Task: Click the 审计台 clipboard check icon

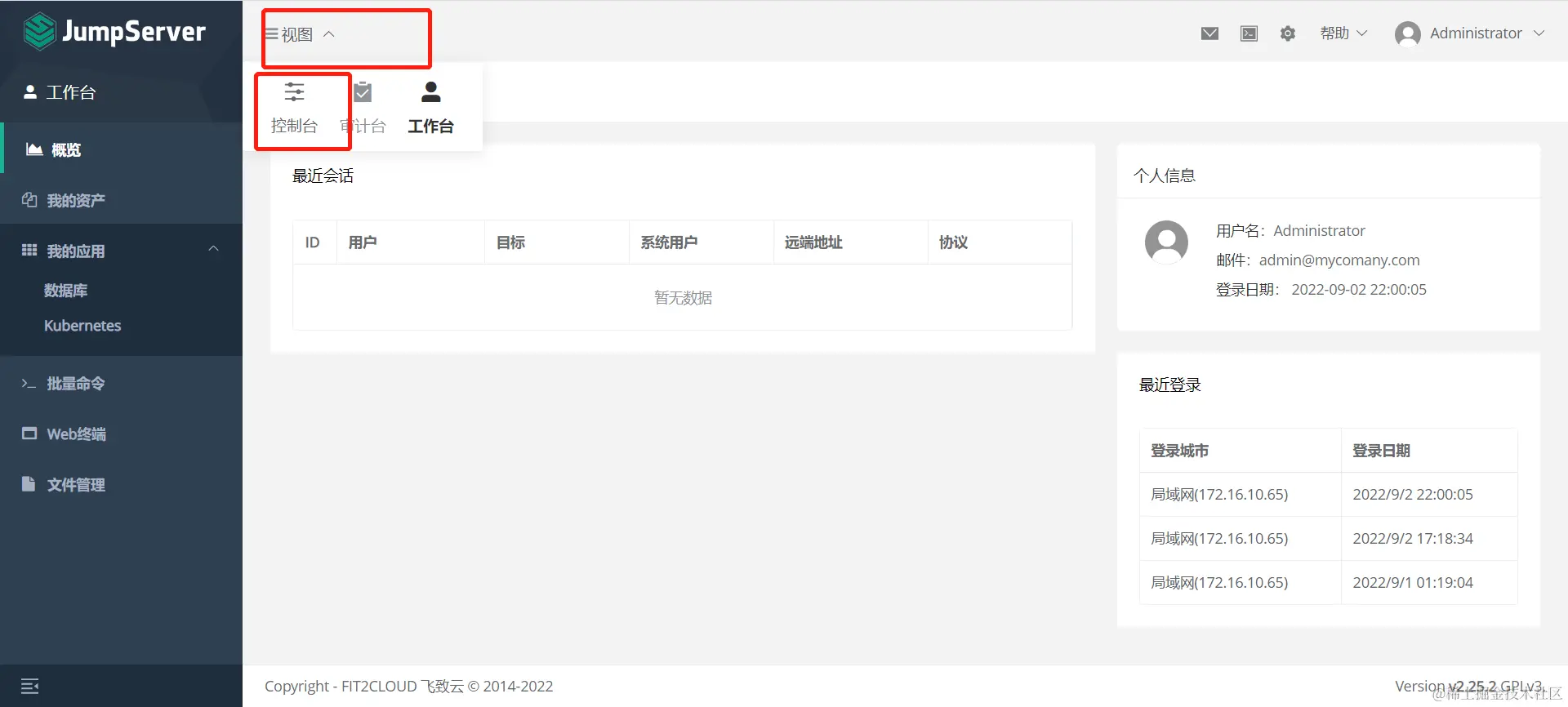Action: point(363,91)
